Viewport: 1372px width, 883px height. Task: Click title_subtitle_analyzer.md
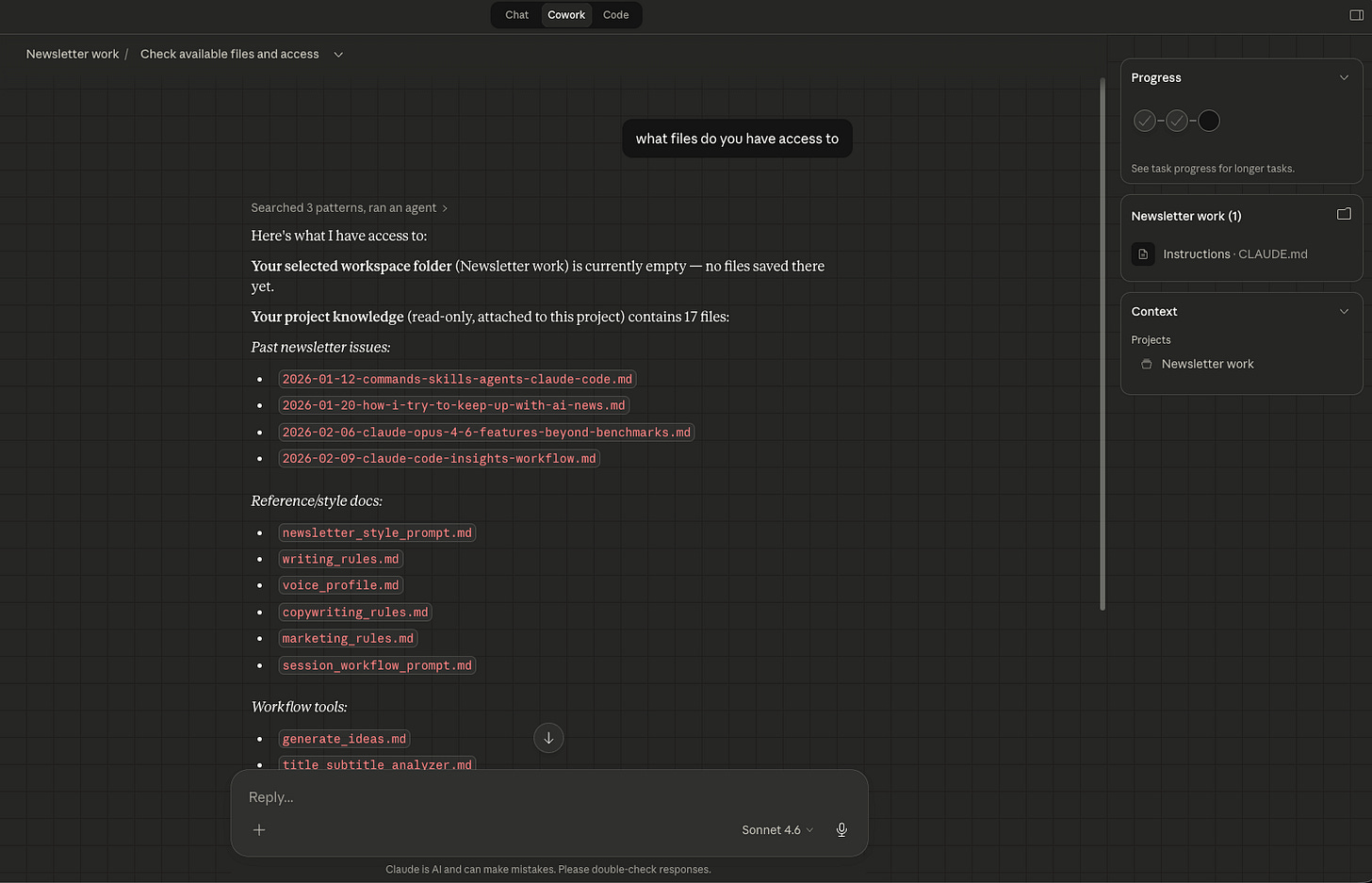pyautogui.click(x=377, y=763)
